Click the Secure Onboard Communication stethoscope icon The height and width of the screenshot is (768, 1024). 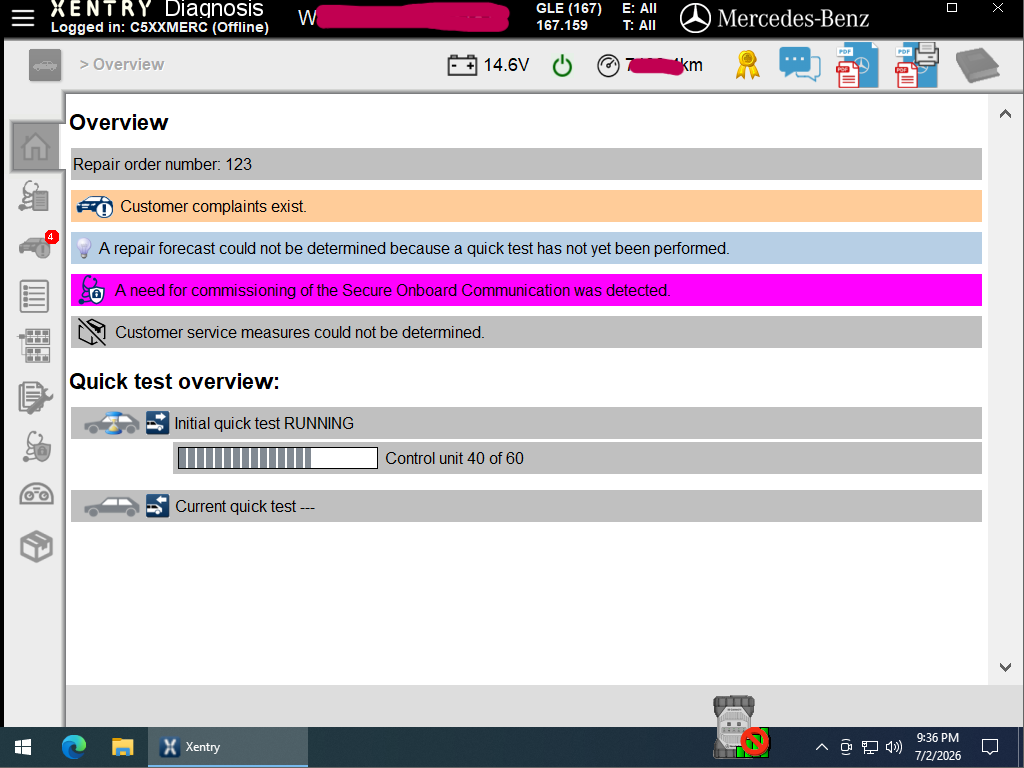[x=91, y=290]
